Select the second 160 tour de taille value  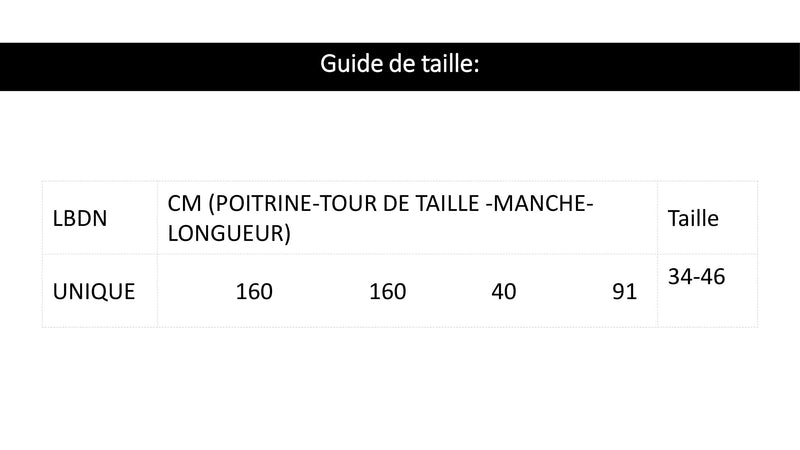coord(388,292)
